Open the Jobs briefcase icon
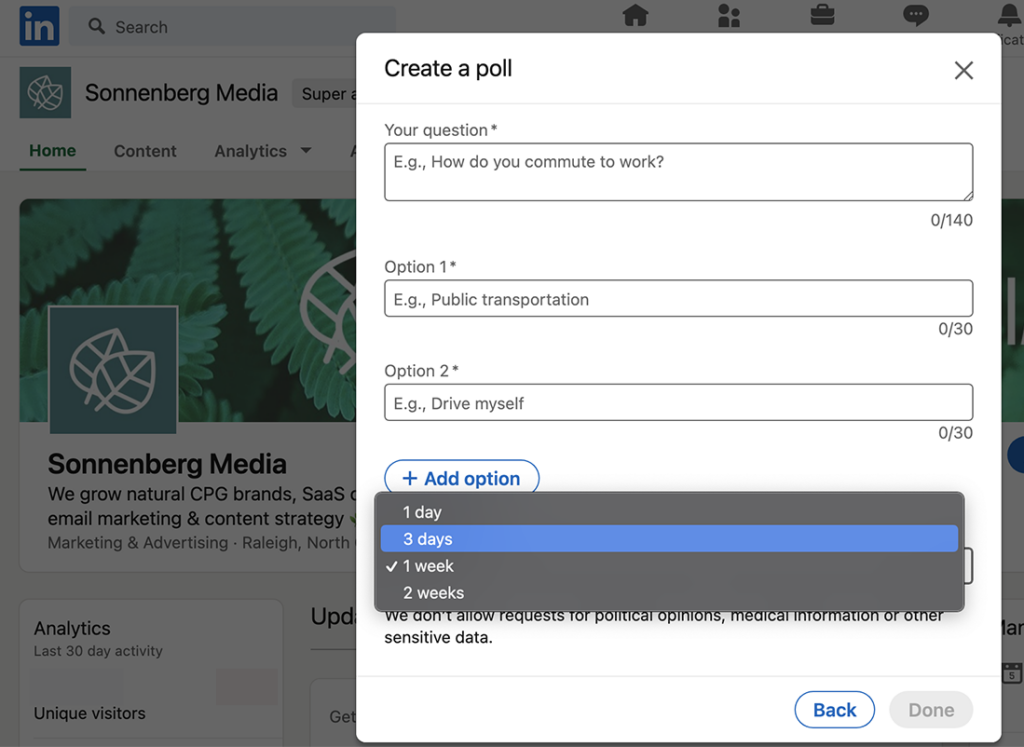Viewport: 1024px width, 747px height. tap(822, 14)
